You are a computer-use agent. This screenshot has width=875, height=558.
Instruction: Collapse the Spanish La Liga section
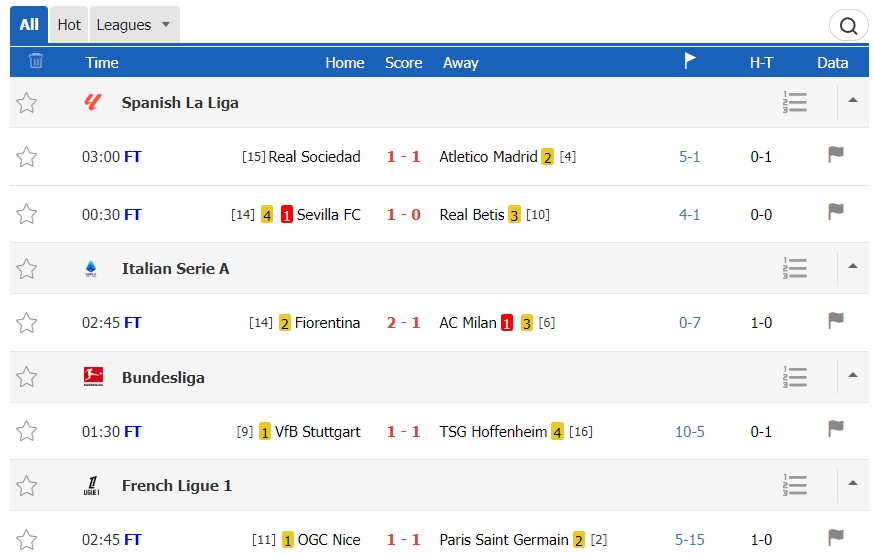pyautogui.click(x=853, y=101)
